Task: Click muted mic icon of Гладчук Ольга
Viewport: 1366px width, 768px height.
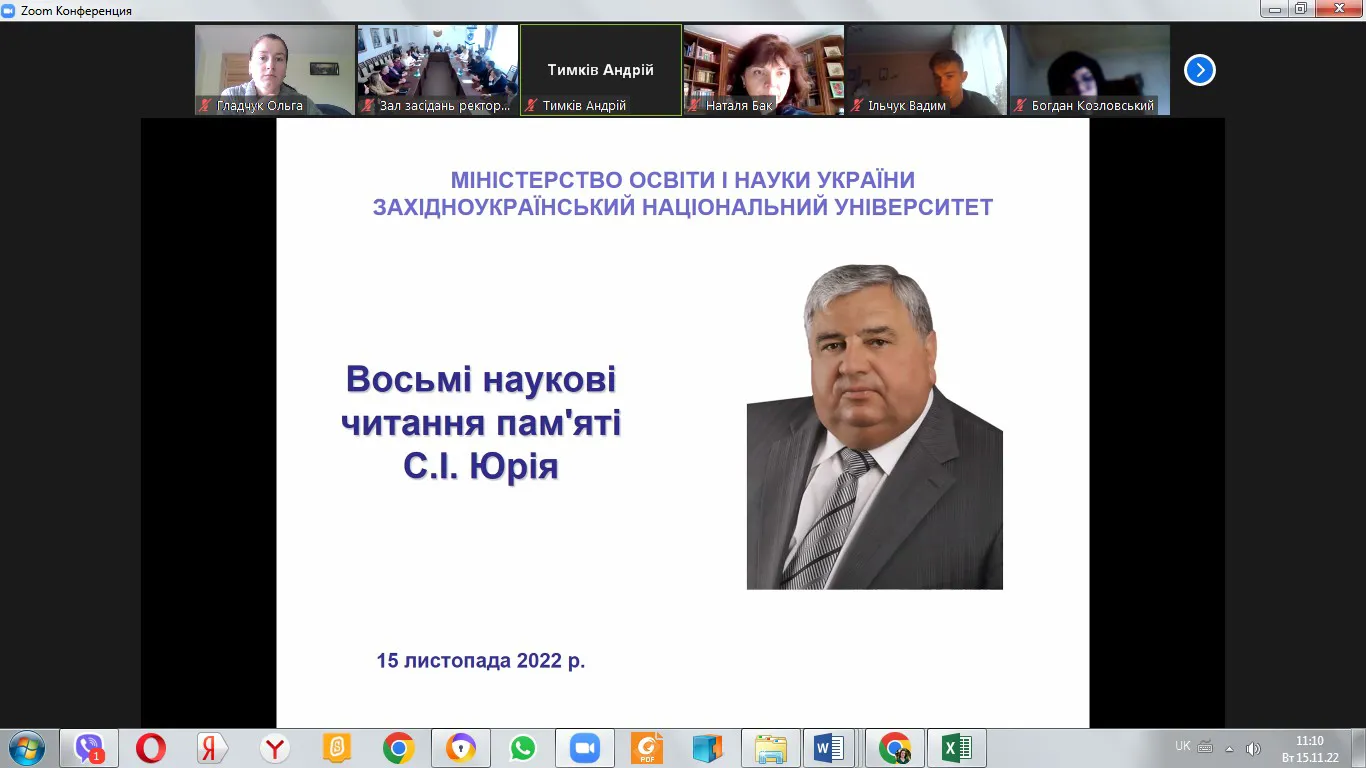Action: [205, 105]
